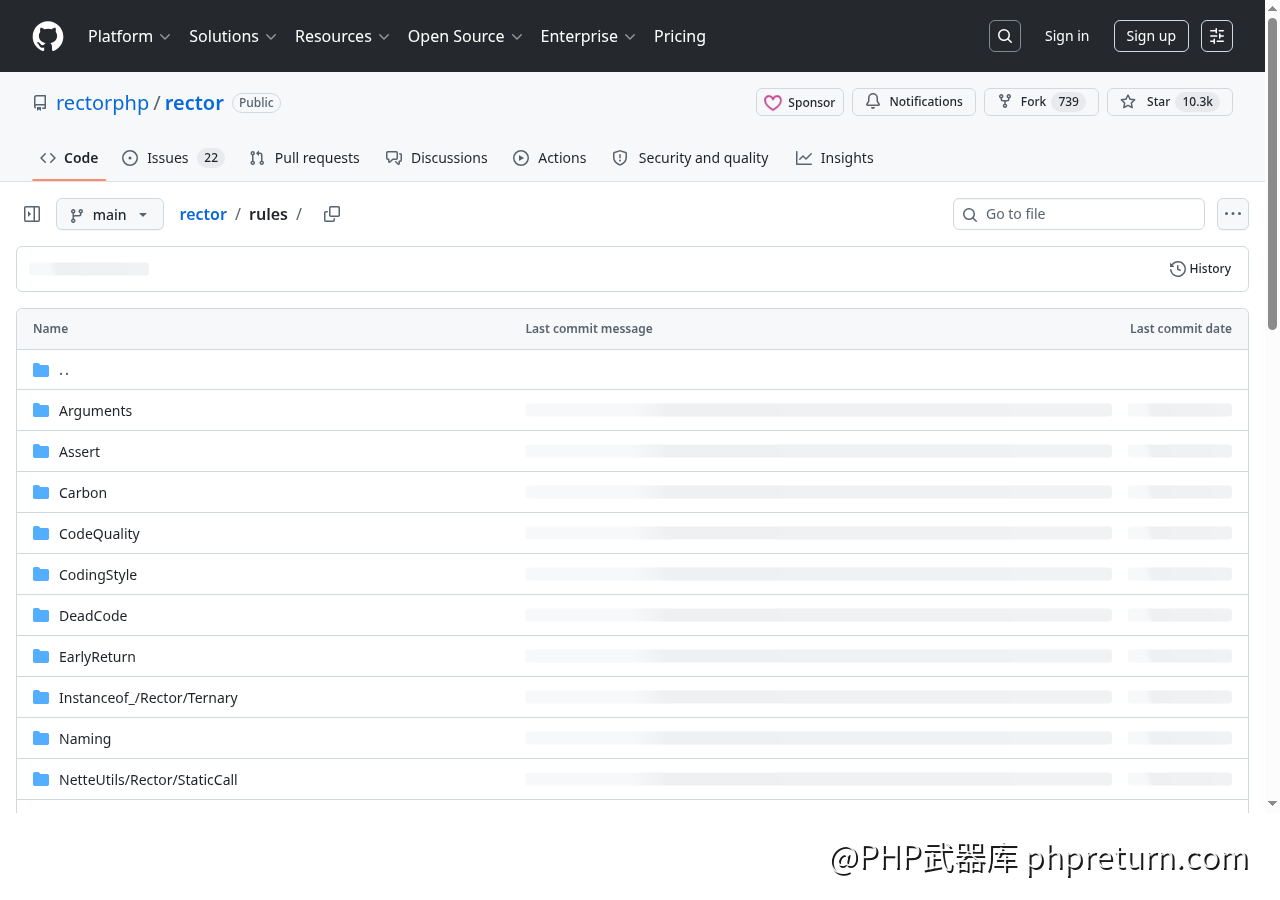Click the Carbon folder icon
The image size is (1280, 900).
coord(41,492)
